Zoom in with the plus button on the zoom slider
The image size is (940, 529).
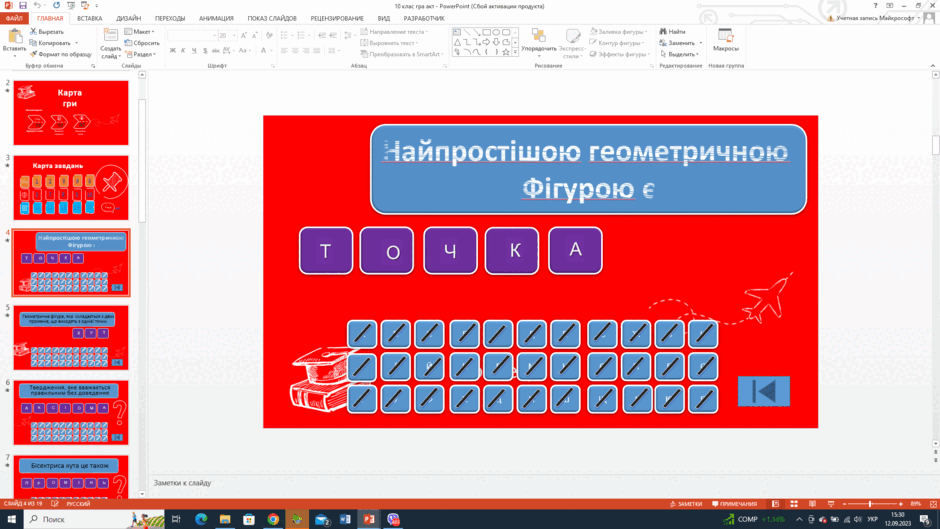pos(901,504)
